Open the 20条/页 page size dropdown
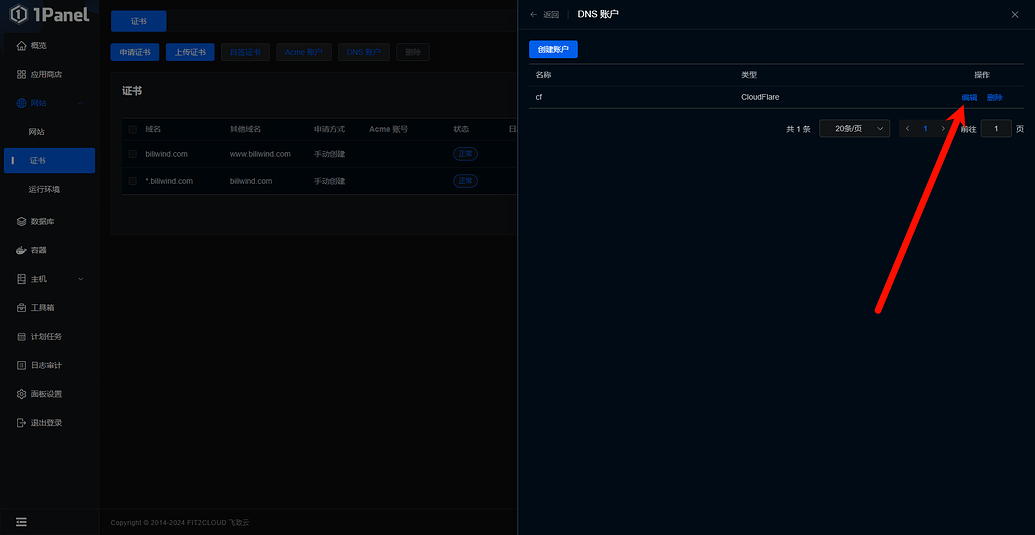This screenshot has height=535, width=1035. (854, 129)
